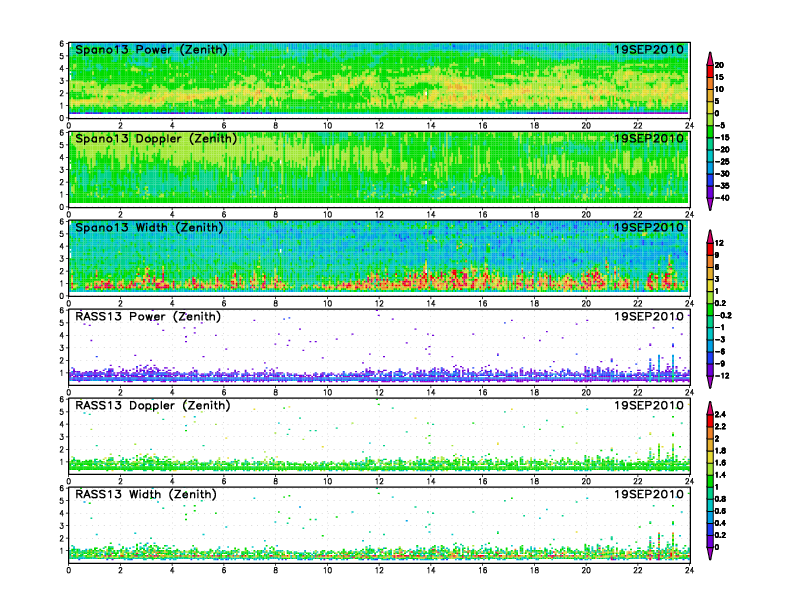Click the '12' label on the Doppler colorbar
792x612 pixels.
719,243
